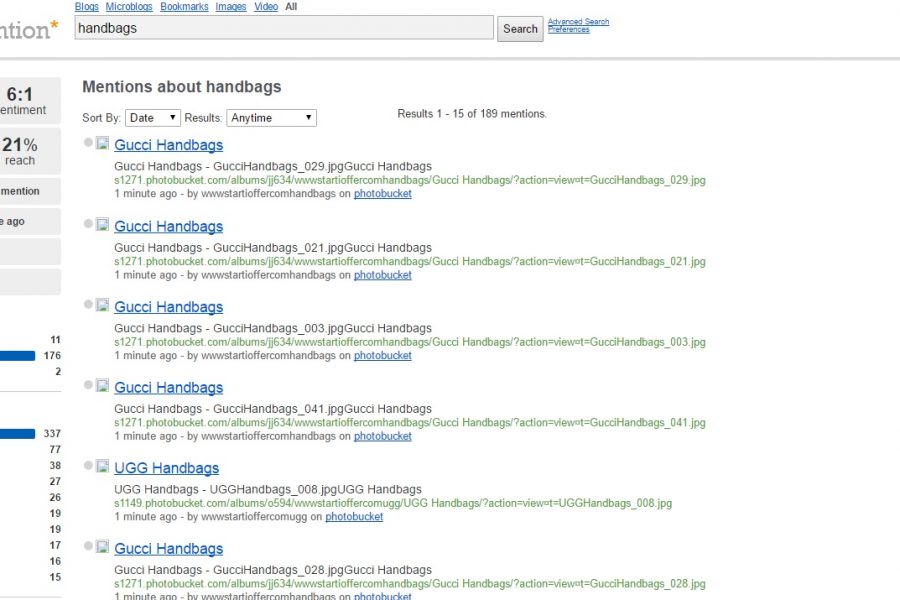Click the image icon beside GucciHandbags_021 result
This screenshot has width=900, height=600.
tap(102, 224)
